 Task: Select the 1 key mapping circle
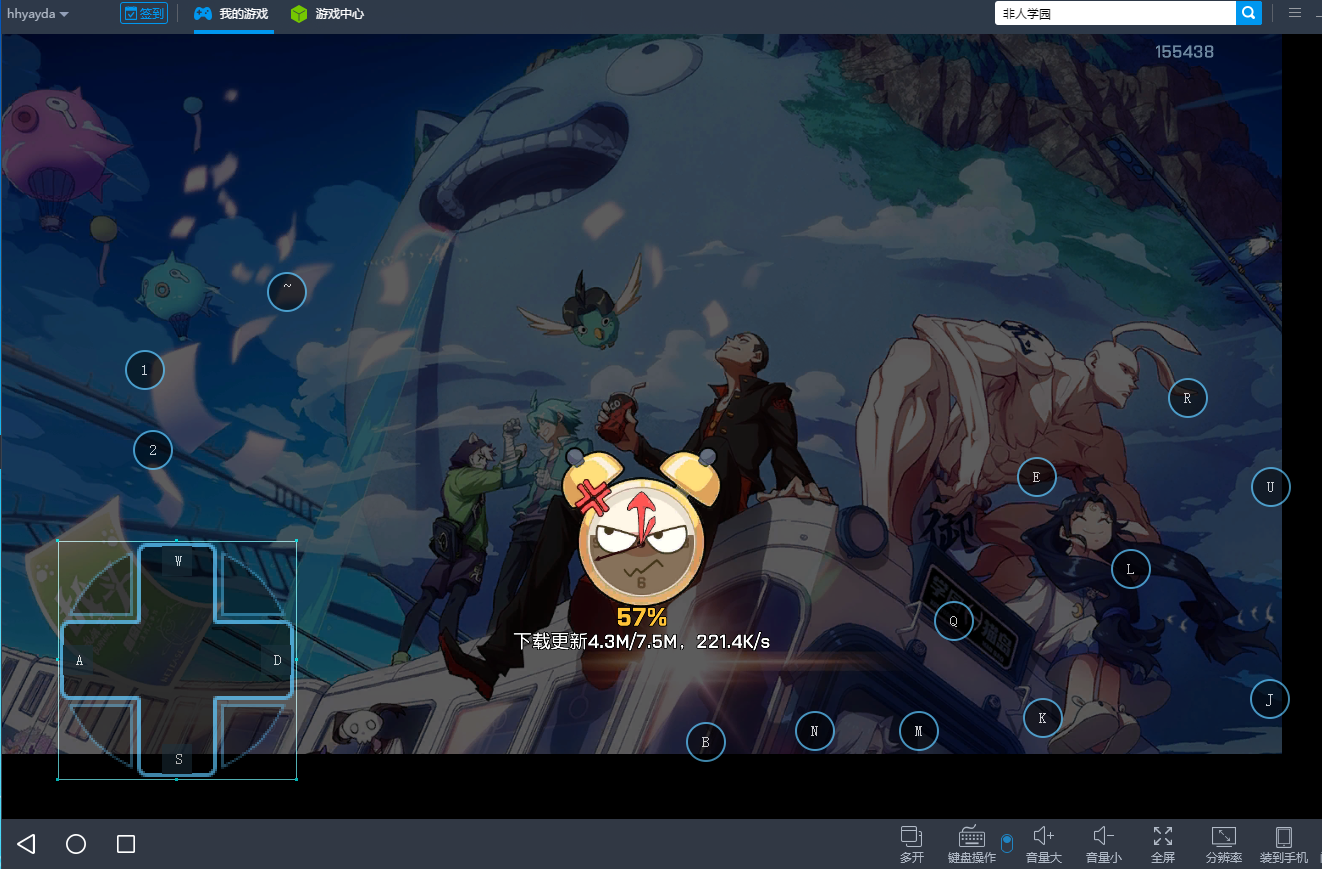click(x=144, y=370)
